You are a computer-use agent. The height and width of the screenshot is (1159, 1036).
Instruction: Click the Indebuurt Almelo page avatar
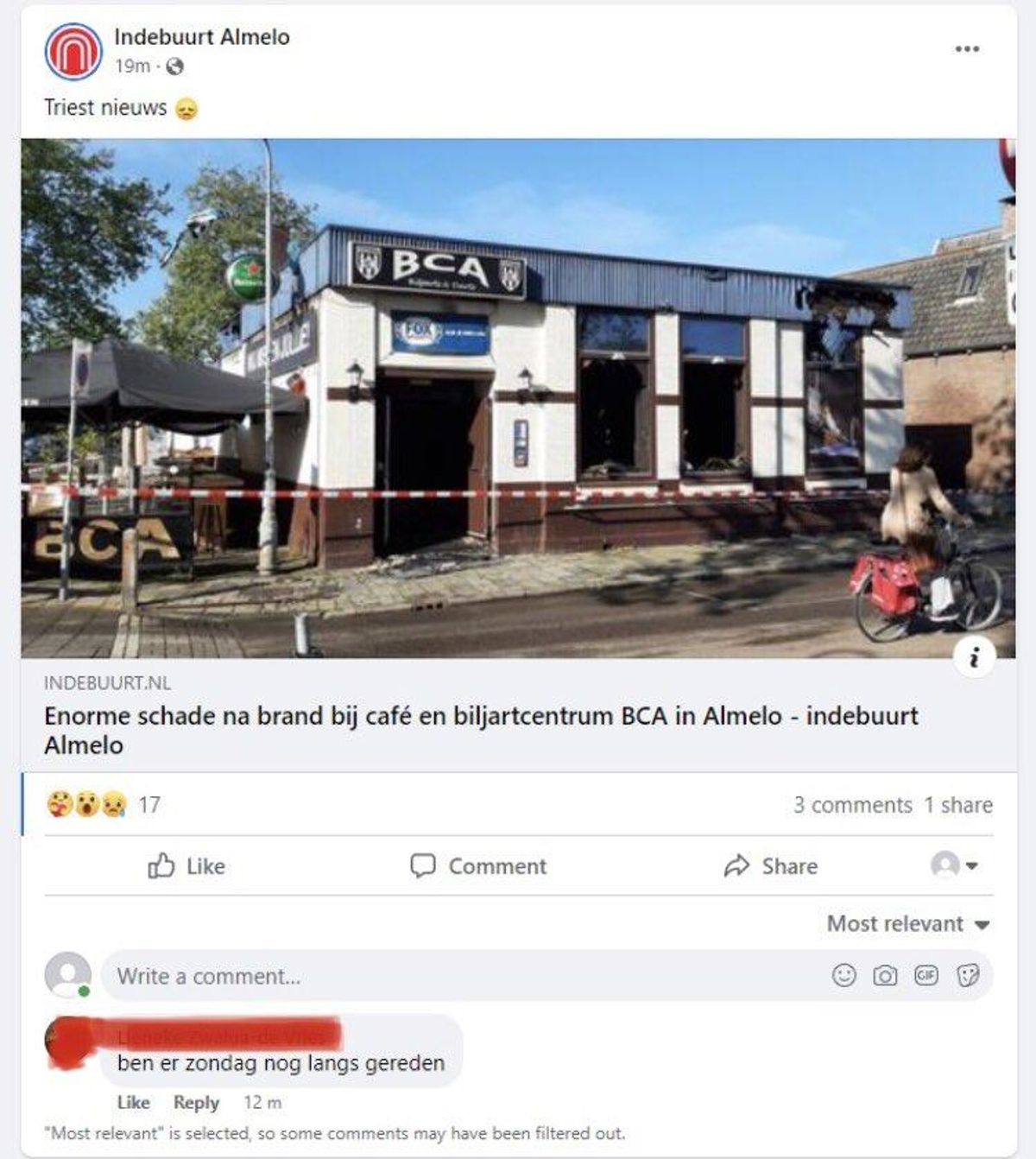click(x=73, y=52)
